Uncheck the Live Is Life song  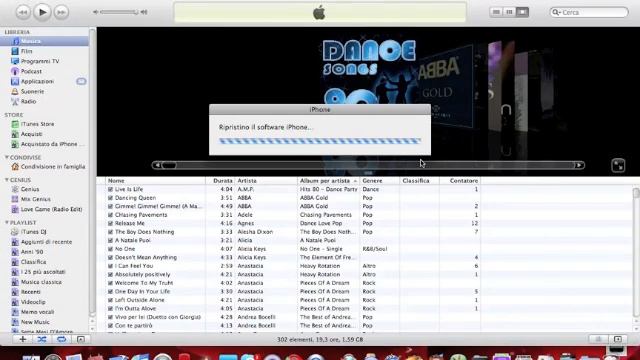click(110, 189)
